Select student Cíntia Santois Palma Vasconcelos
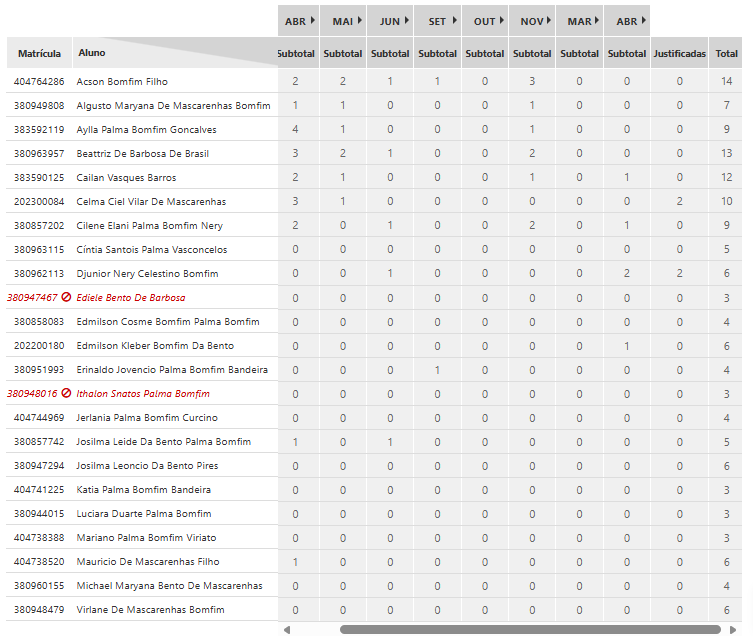 (x=152, y=250)
